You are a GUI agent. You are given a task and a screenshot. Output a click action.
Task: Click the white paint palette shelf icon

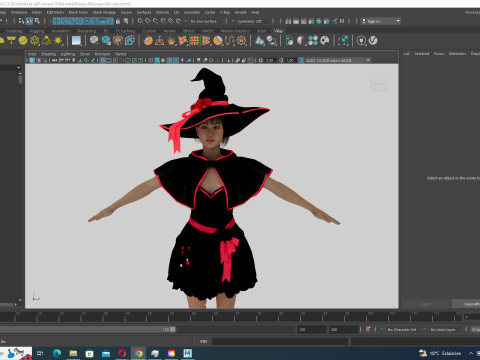point(325,41)
